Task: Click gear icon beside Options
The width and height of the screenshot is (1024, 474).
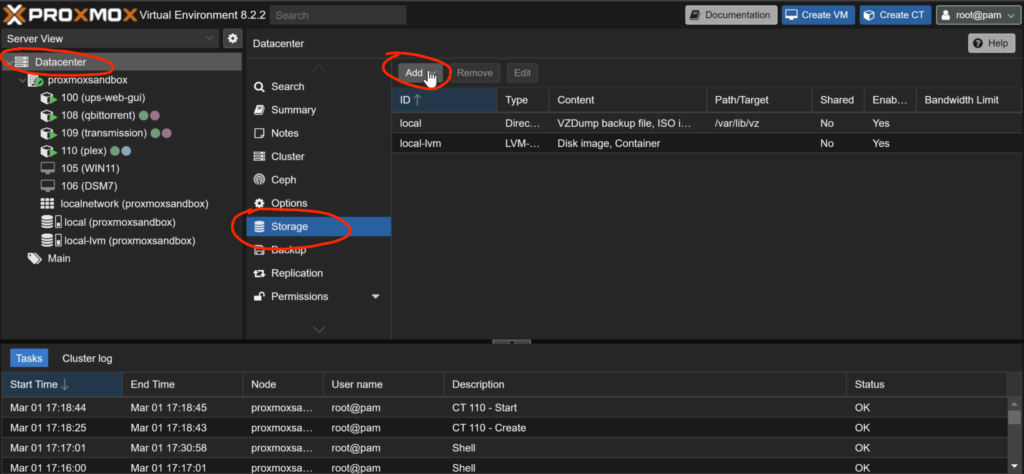Action: click(x=259, y=203)
